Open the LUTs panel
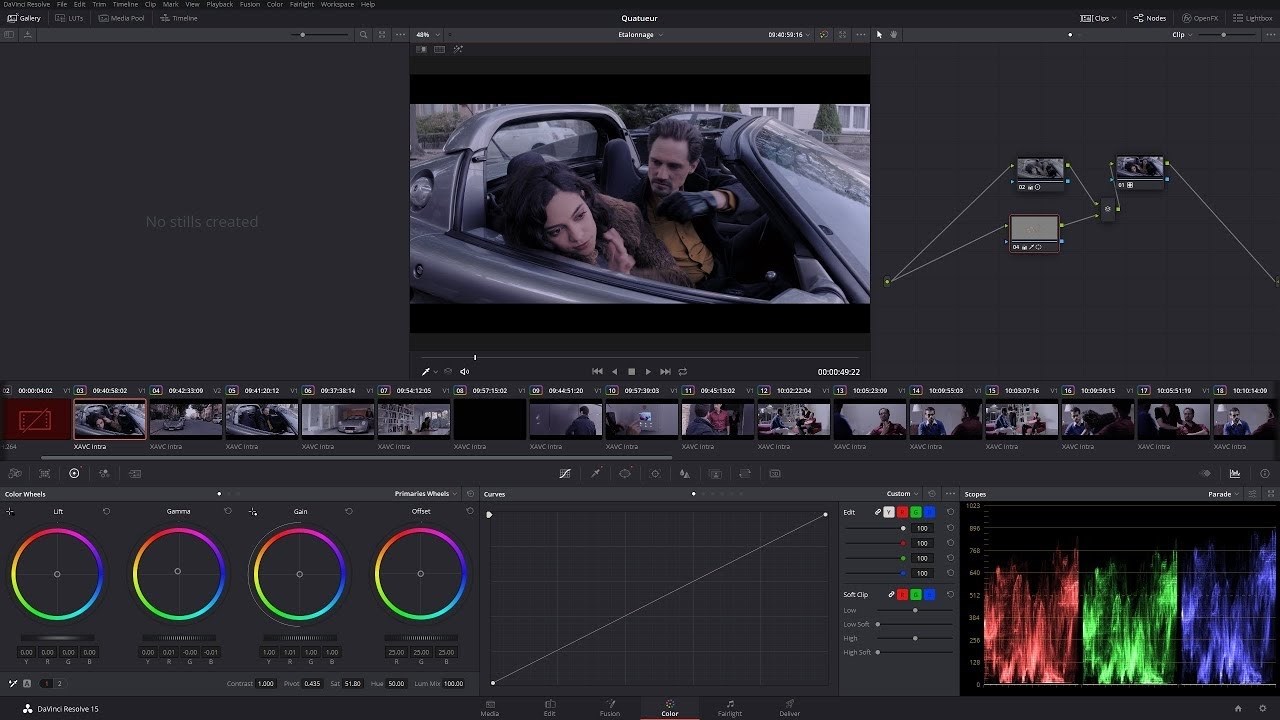Screen dimensions: 1280x720 pos(69,18)
